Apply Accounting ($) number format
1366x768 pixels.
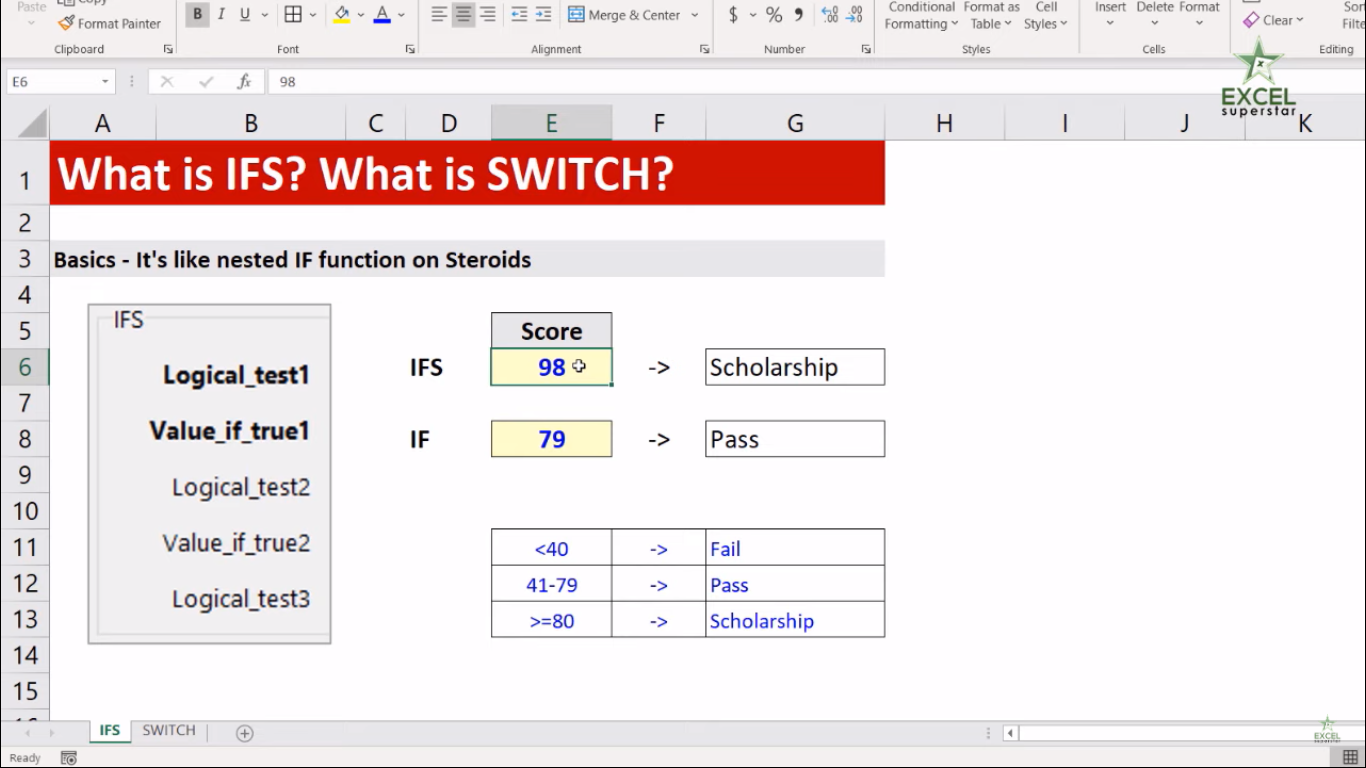734,15
